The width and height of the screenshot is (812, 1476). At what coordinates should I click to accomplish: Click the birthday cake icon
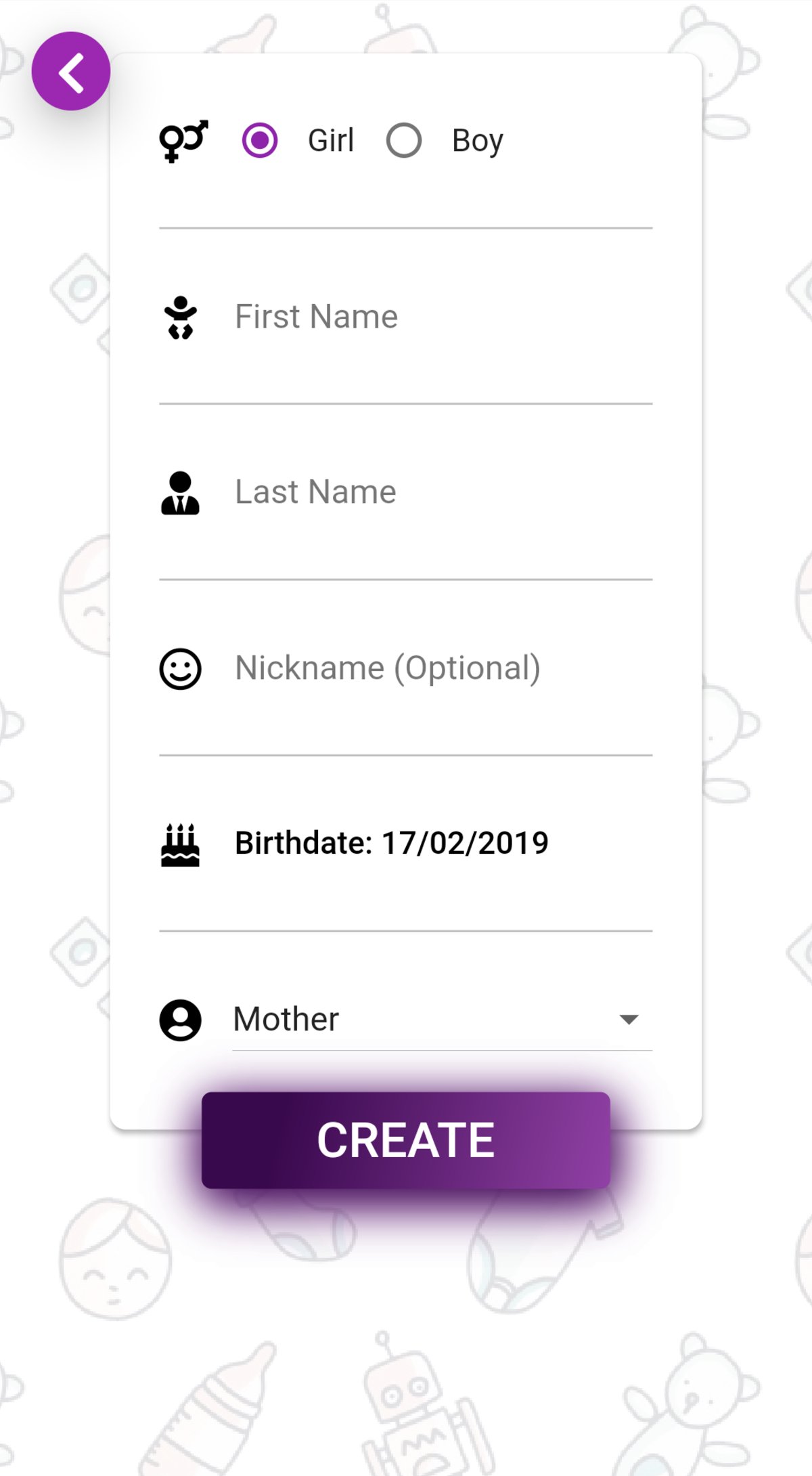(180, 844)
